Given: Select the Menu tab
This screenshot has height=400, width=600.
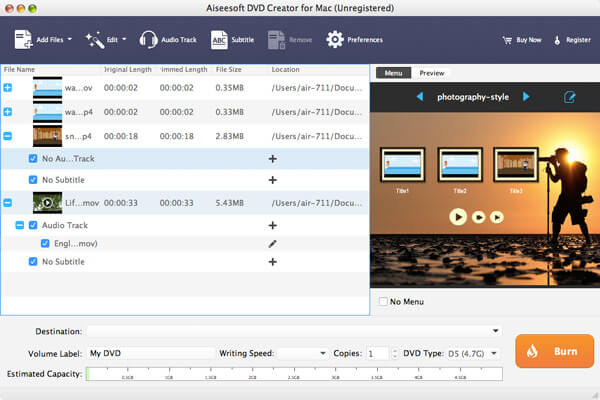Looking at the screenshot, I should (393, 73).
